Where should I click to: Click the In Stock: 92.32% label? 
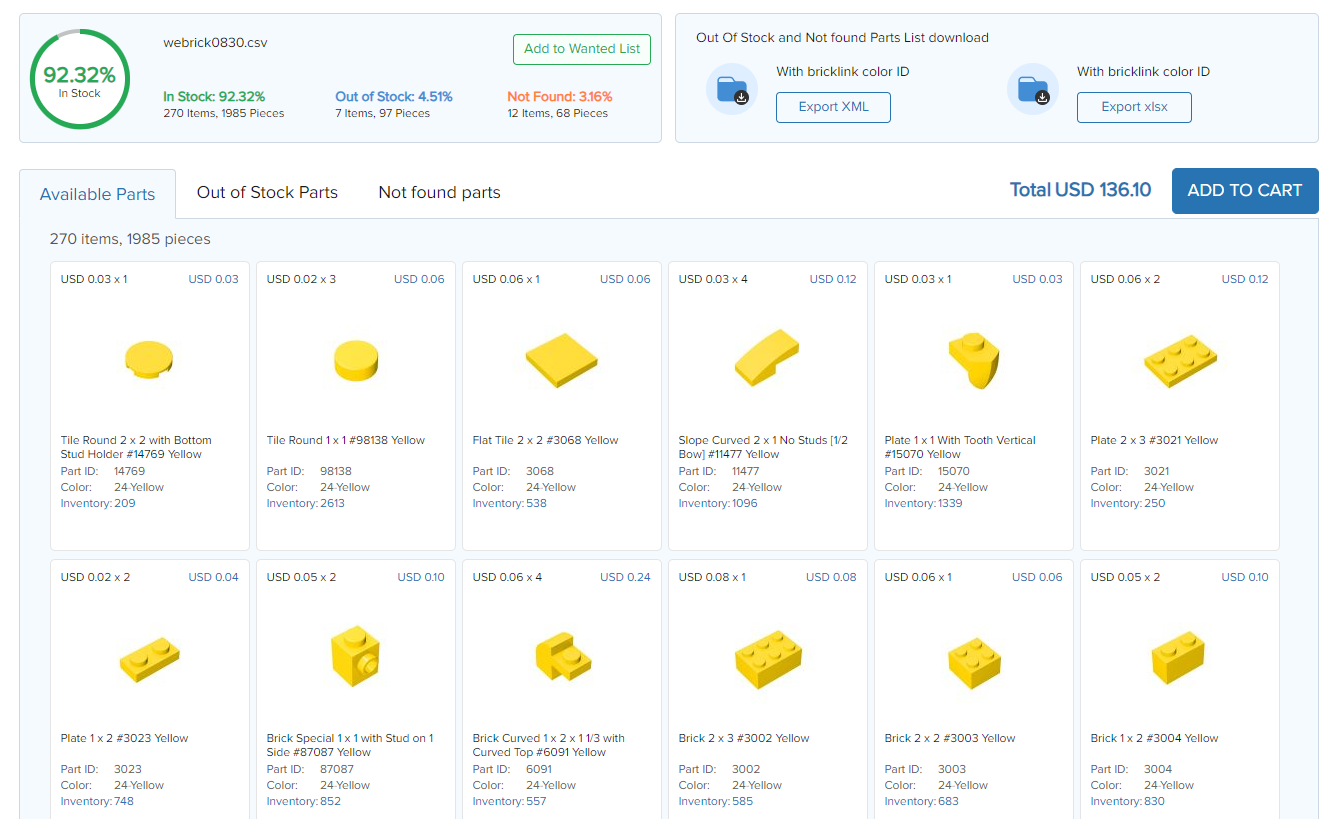pos(214,97)
